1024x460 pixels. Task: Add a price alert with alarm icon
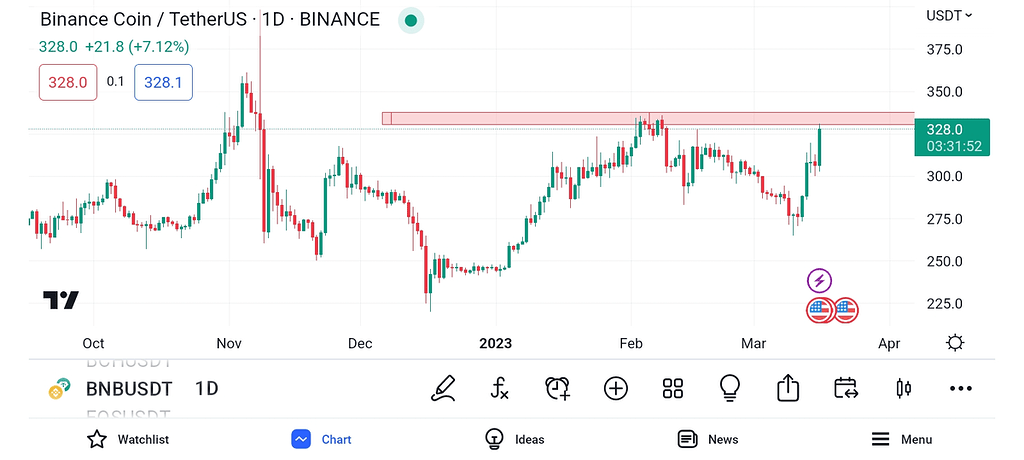pyautogui.click(x=557, y=388)
